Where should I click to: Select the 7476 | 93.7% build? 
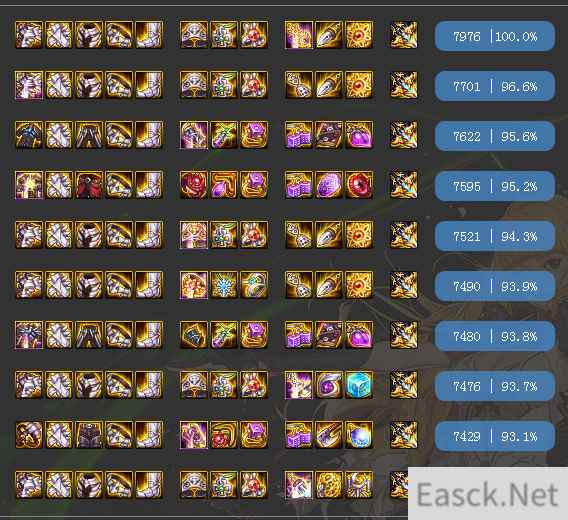tap(494, 386)
